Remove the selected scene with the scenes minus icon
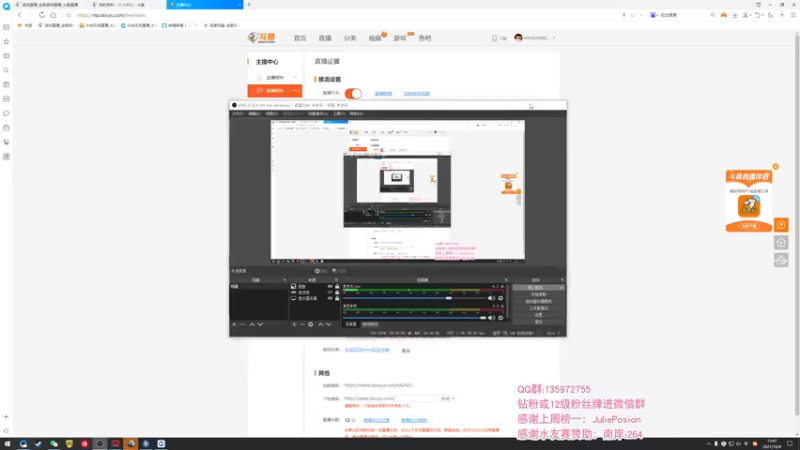 click(x=242, y=324)
